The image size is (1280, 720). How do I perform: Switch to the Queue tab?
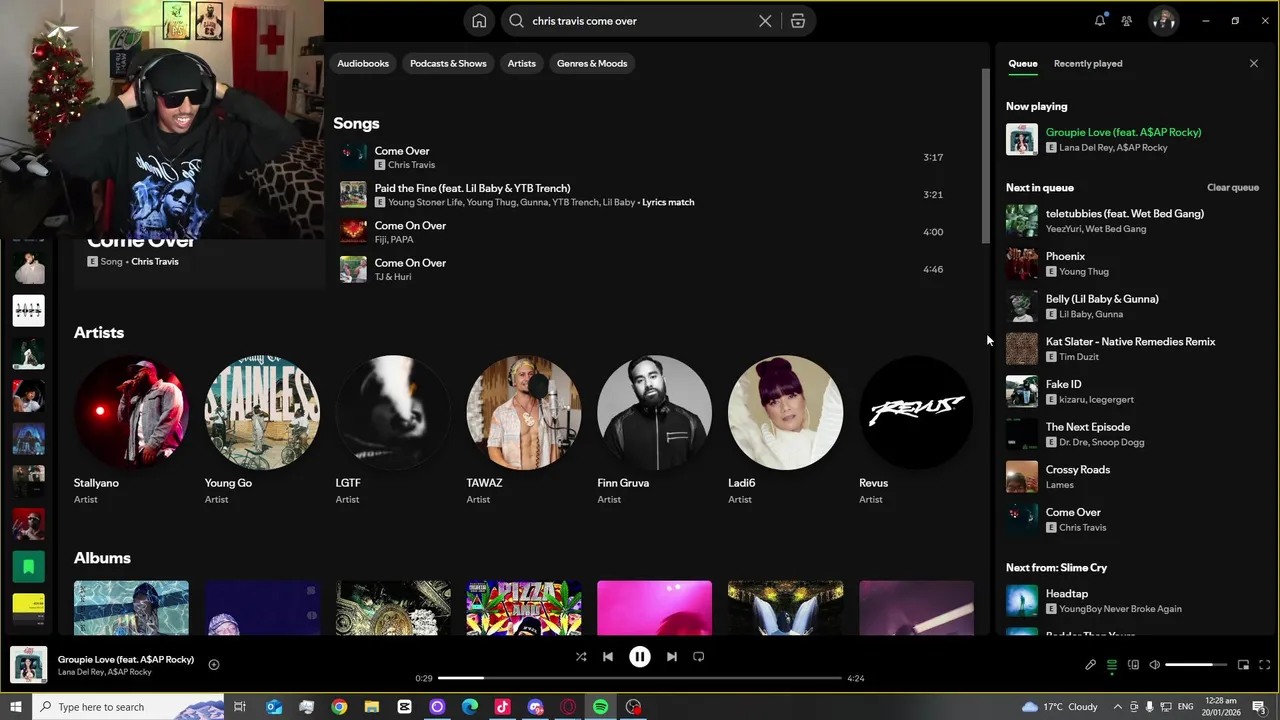pos(1022,63)
